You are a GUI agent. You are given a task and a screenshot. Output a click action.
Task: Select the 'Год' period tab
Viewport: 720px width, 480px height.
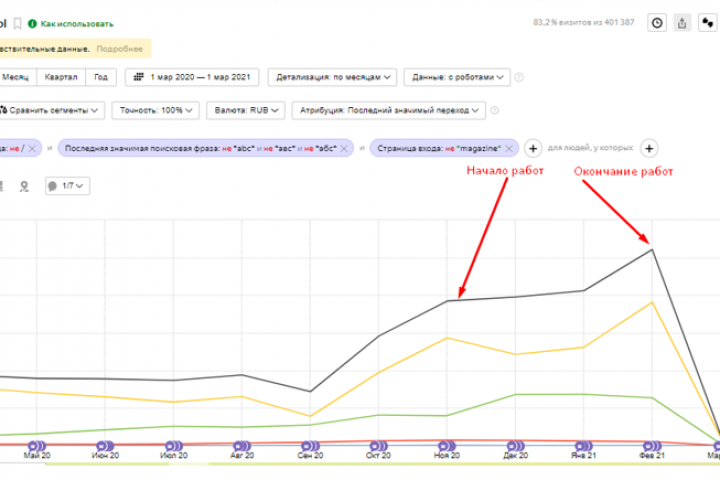click(x=101, y=77)
